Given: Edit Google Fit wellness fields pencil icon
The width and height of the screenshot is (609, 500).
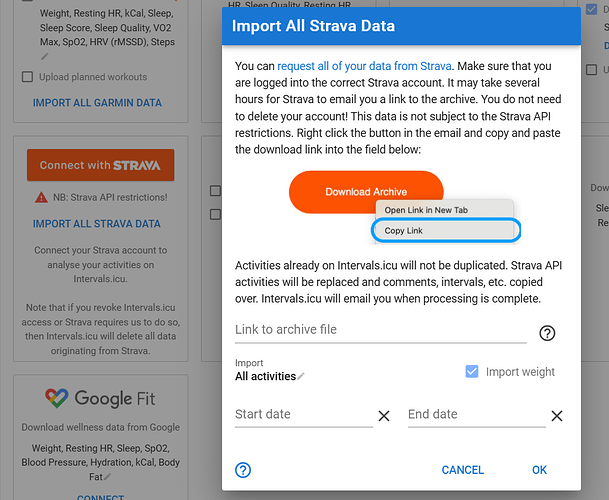Looking at the screenshot, I should point(108,477).
